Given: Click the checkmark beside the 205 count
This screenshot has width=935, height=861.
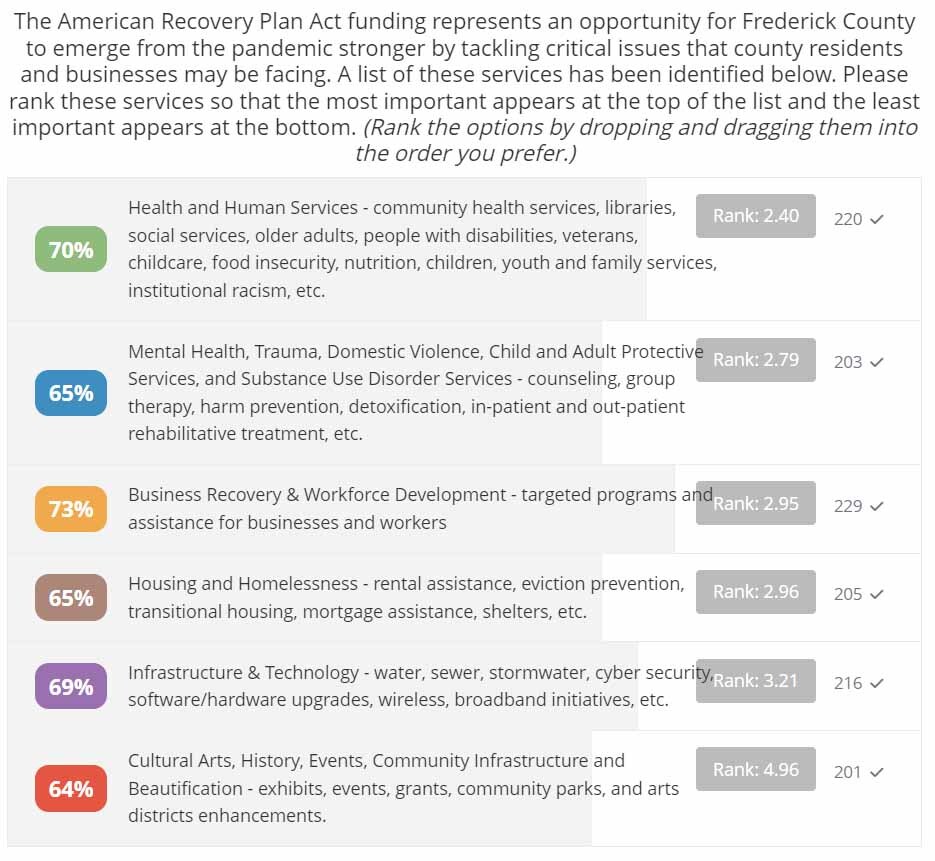Looking at the screenshot, I should click(x=877, y=594).
